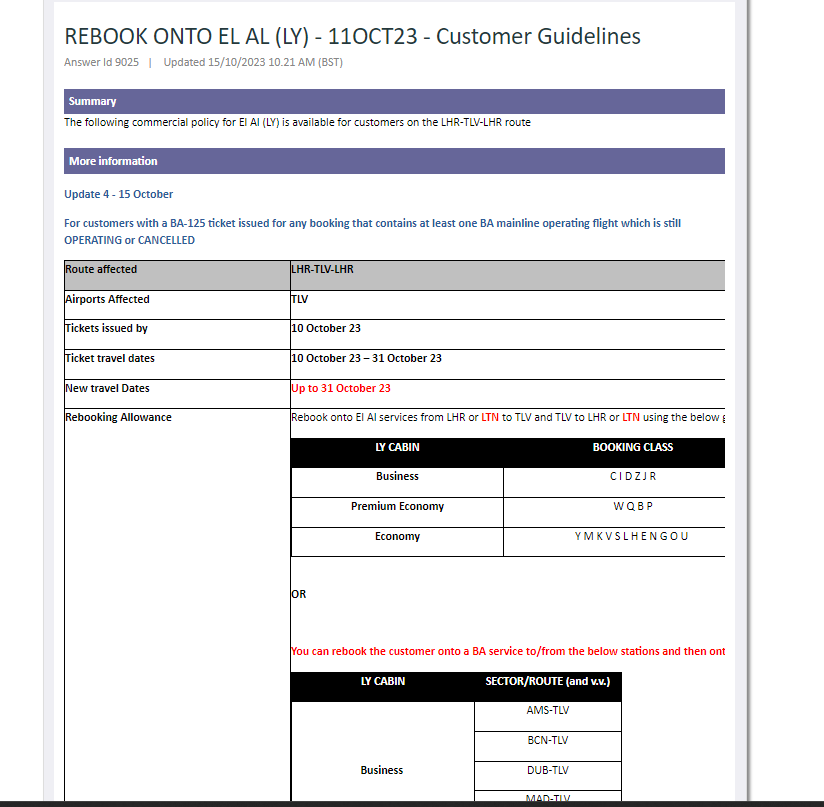Click the REBOOK ONTO EL AL page title
Viewport: 824px width, 807px height.
tap(352, 37)
